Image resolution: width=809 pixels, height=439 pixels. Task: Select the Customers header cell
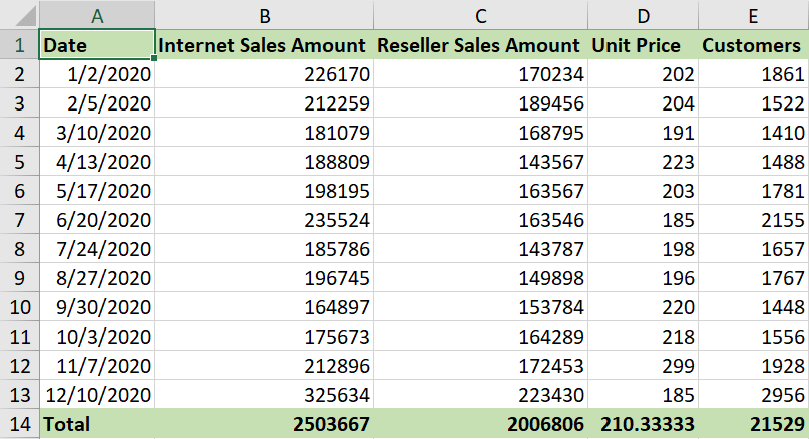coord(753,45)
